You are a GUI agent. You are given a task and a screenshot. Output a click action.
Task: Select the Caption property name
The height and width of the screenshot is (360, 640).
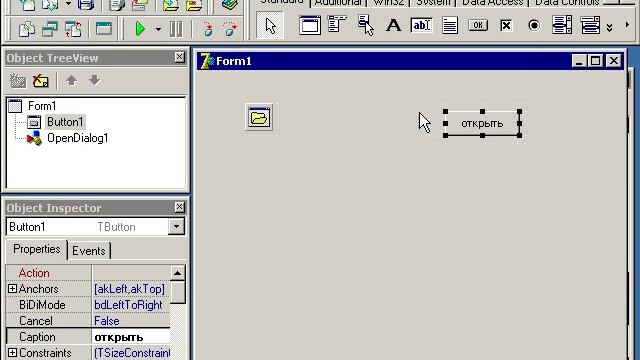point(37,337)
